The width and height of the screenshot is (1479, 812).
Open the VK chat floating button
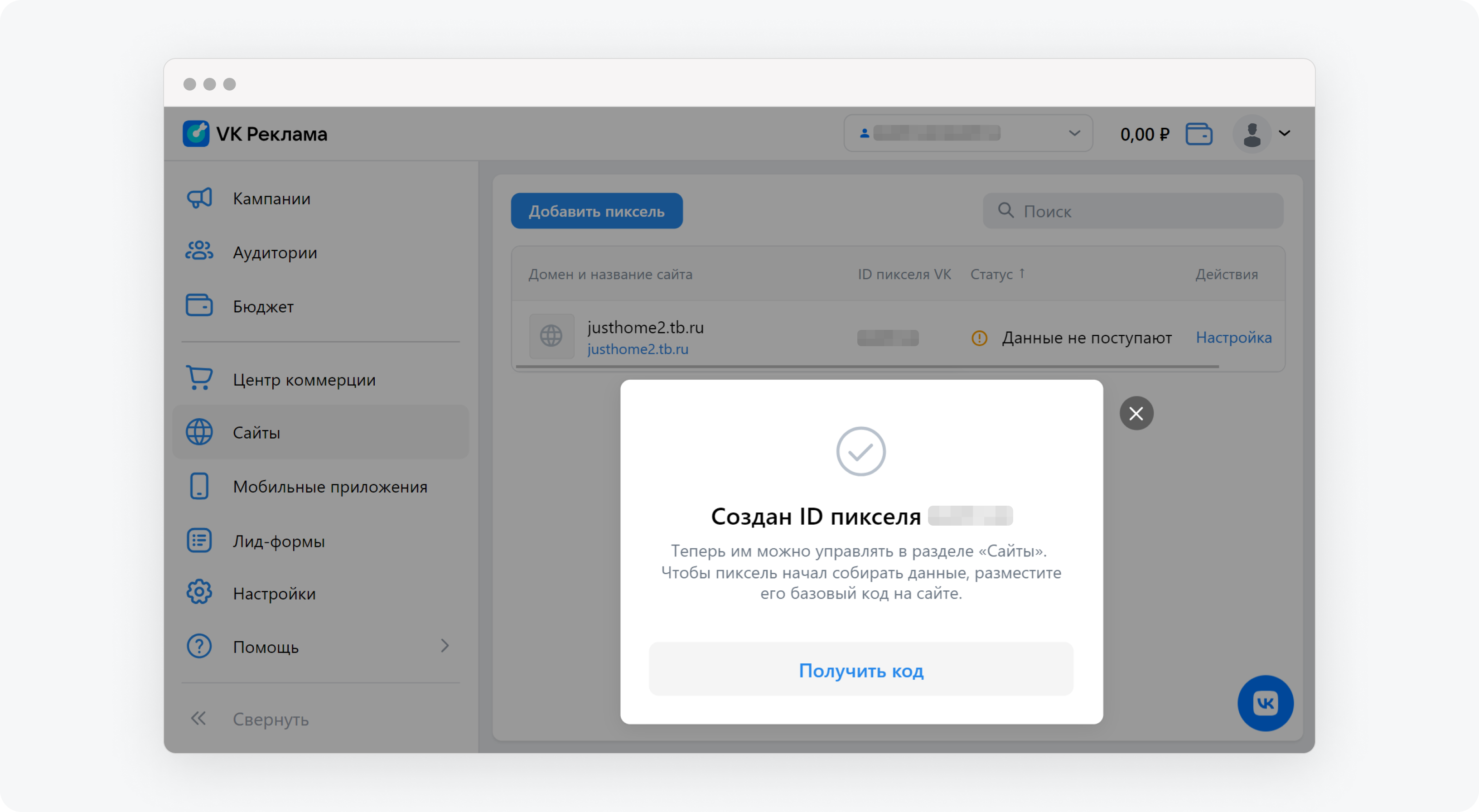(1265, 703)
